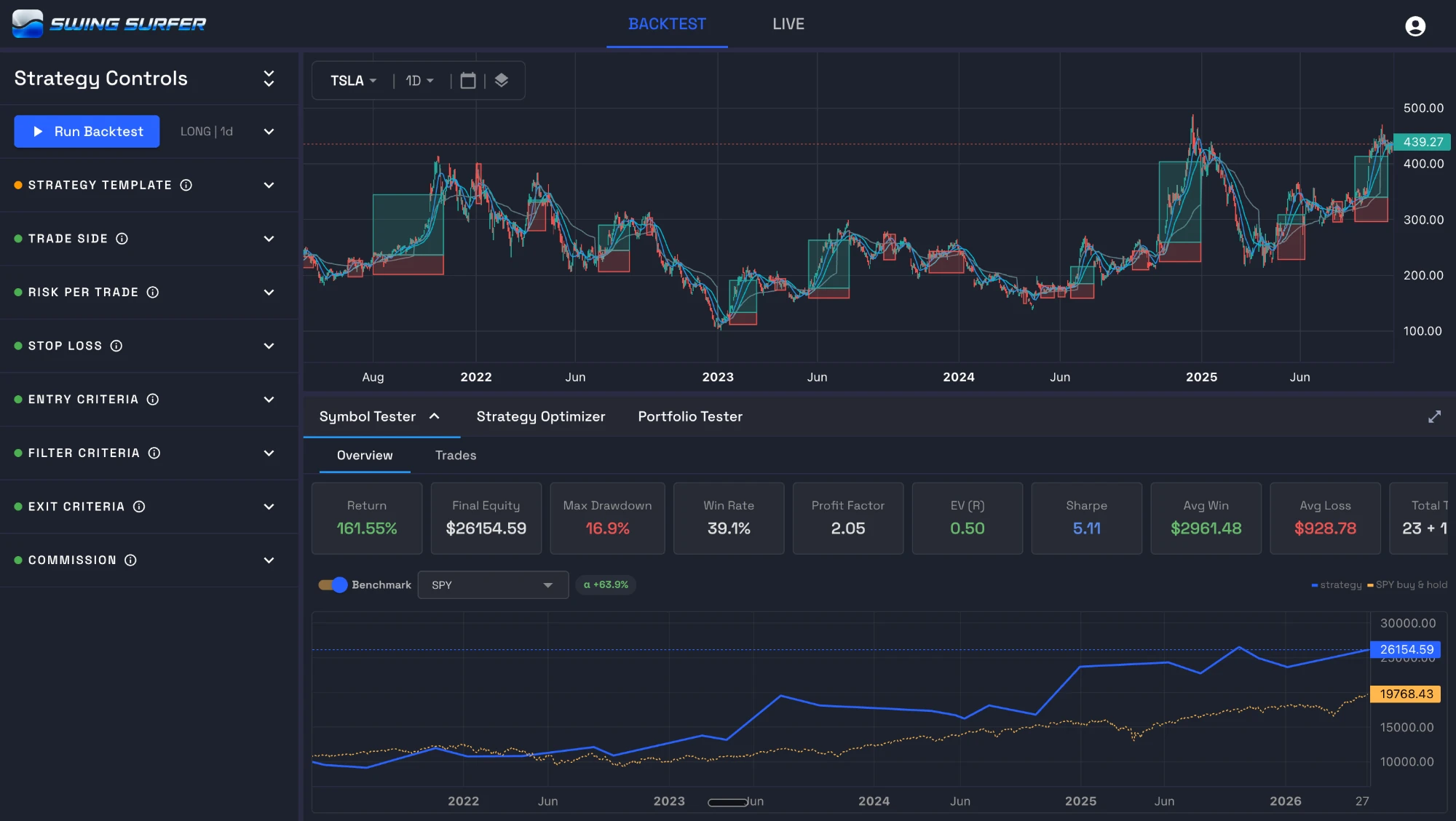
Task: Open the chart calendar date picker
Action: pyautogui.click(x=468, y=80)
